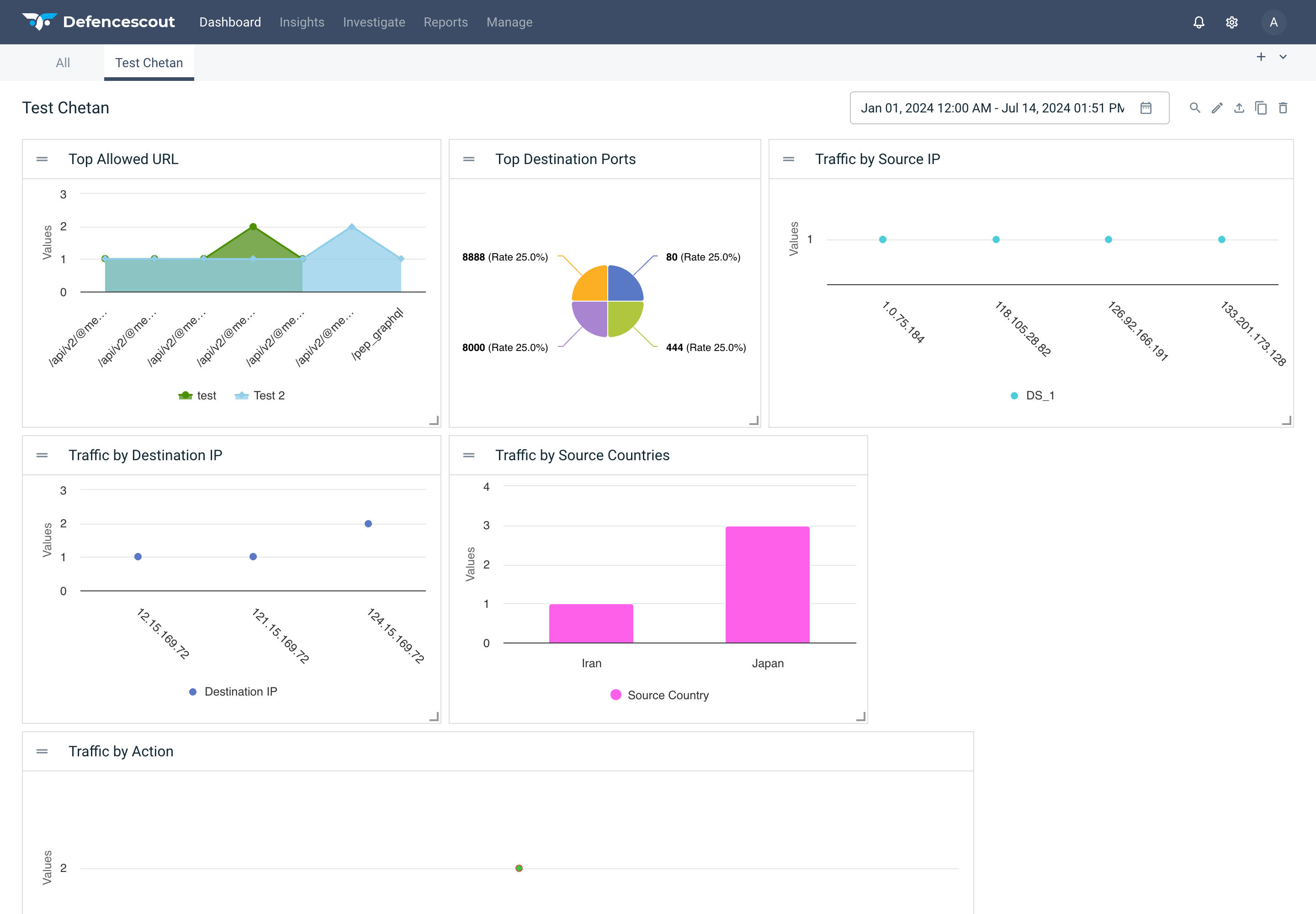Click the date range field to change dates
This screenshot has height=914, width=1316.
pyautogui.click(x=991, y=108)
